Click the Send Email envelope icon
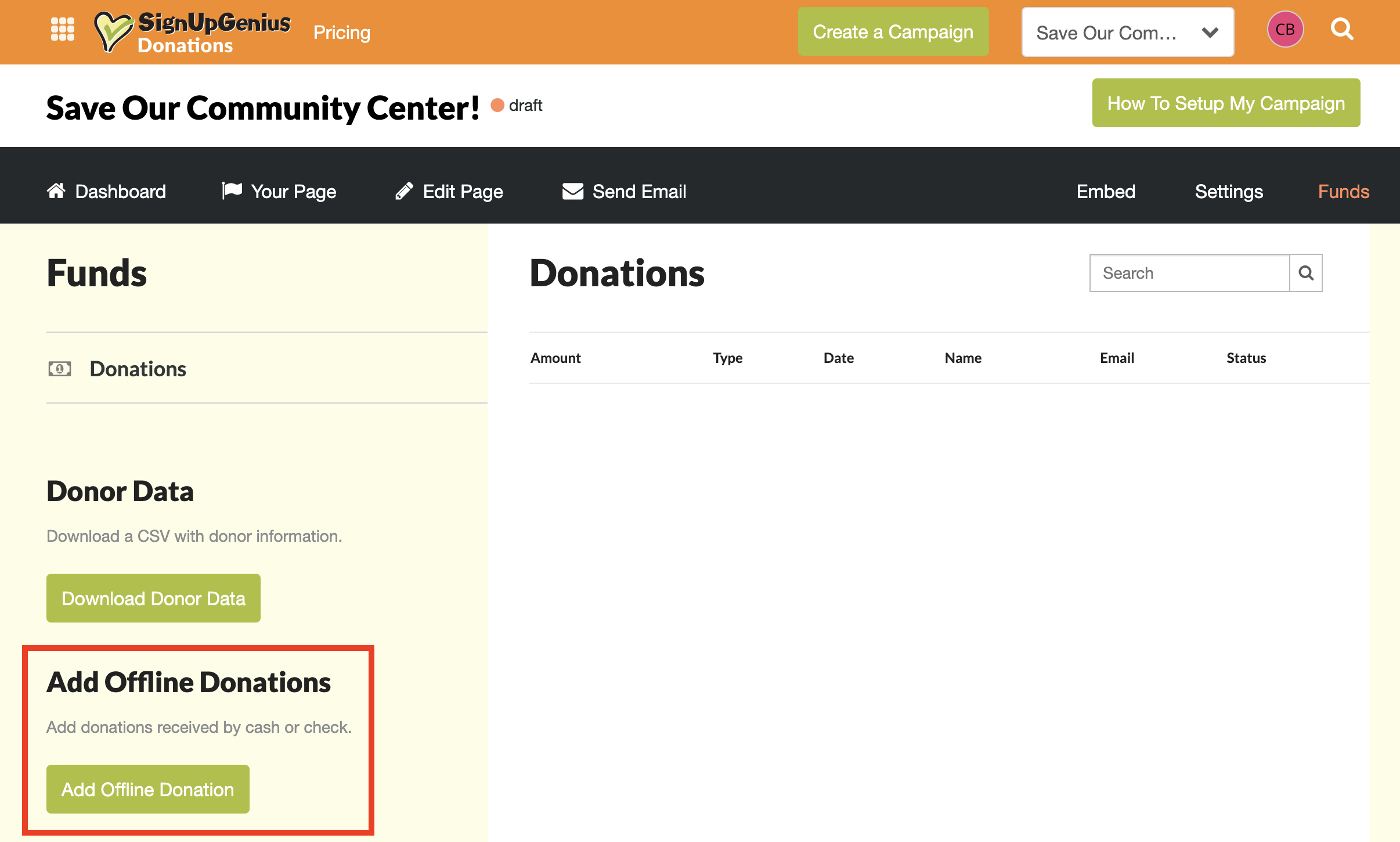The height and width of the screenshot is (842, 1400). [572, 191]
